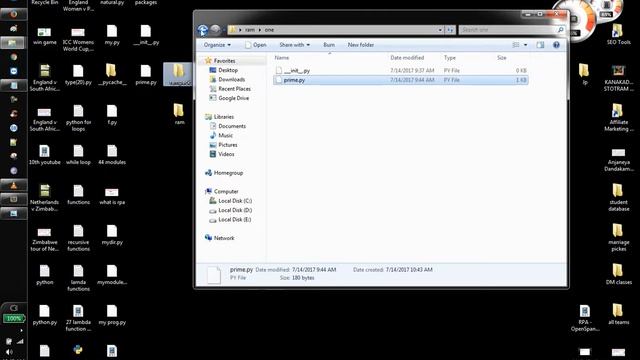Select the '10th youtube' desktop icon
This screenshot has height=360, width=640.
(44, 155)
